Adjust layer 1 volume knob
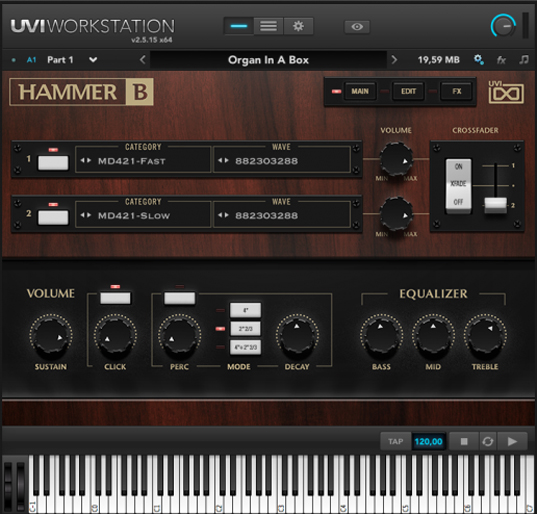 pos(396,159)
